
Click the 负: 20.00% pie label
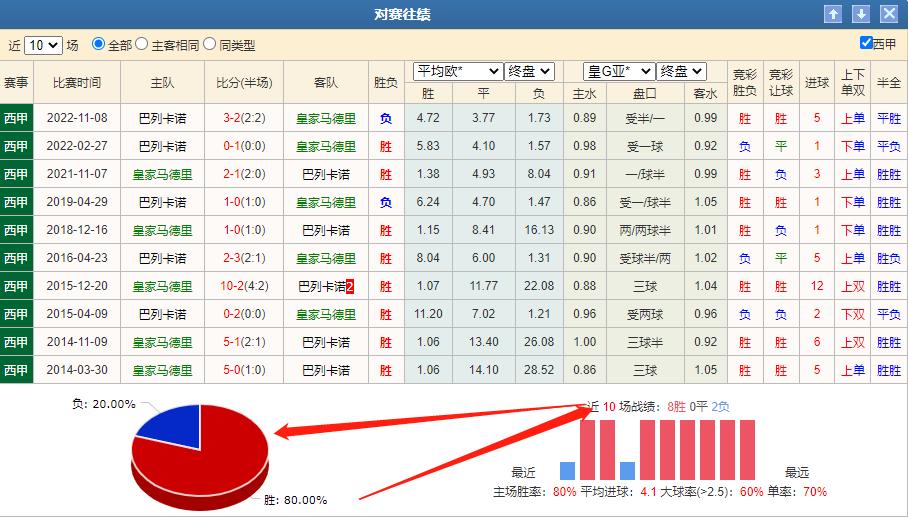click(x=104, y=403)
